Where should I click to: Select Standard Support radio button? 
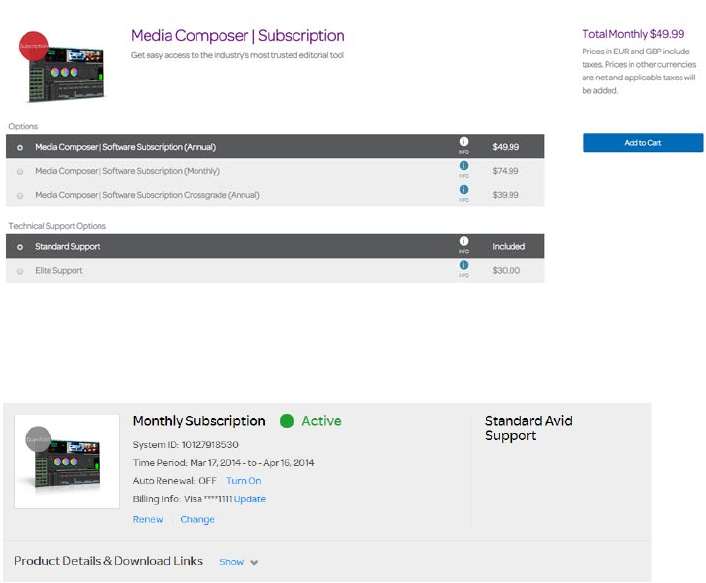pyautogui.click(x=21, y=247)
